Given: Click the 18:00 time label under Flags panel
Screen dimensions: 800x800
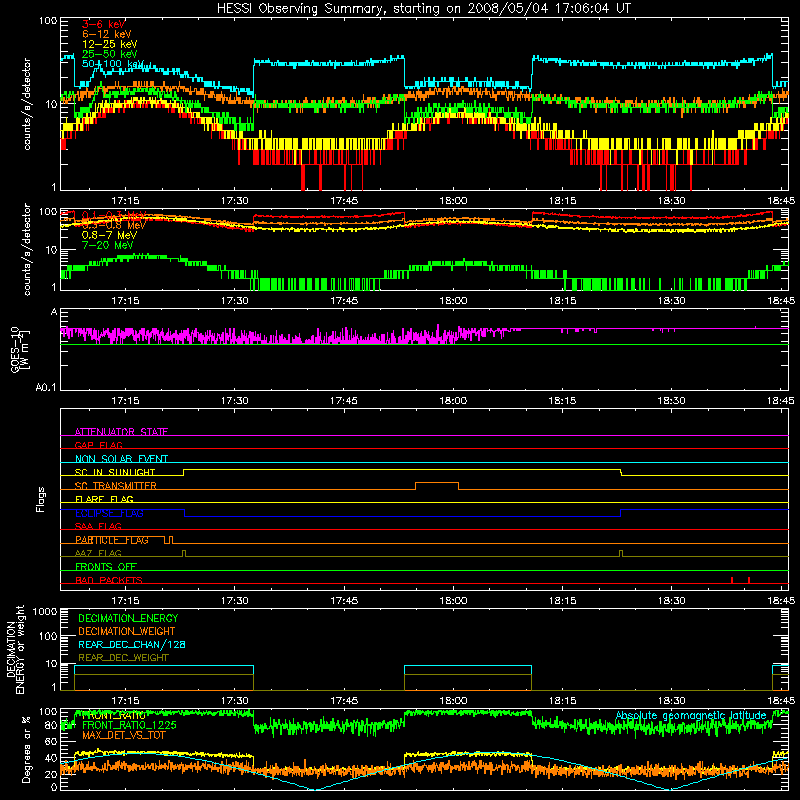Looking at the screenshot, I should 453,601.
